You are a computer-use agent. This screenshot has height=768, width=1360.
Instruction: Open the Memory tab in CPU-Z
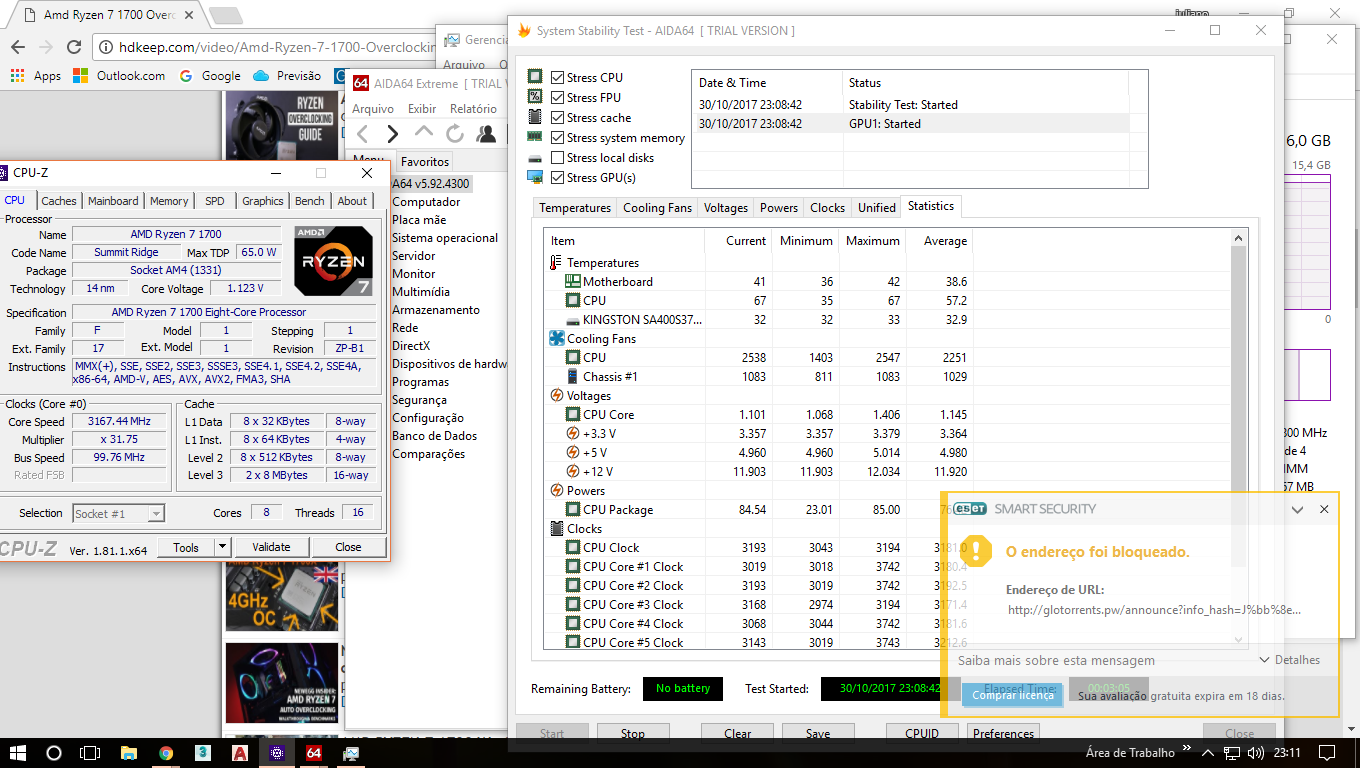pos(169,201)
